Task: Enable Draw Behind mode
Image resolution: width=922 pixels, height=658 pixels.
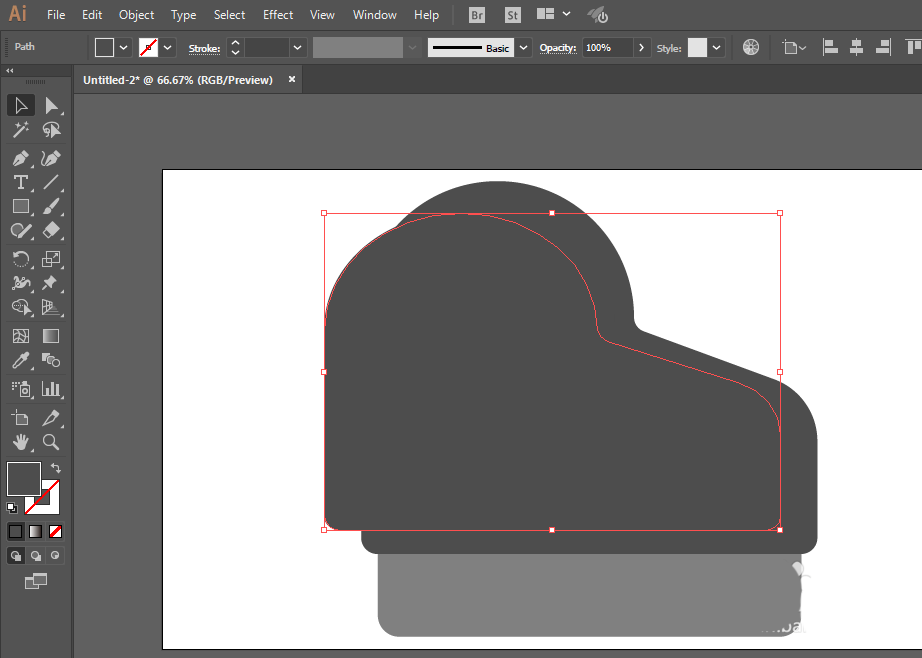Action: pyautogui.click(x=35, y=555)
